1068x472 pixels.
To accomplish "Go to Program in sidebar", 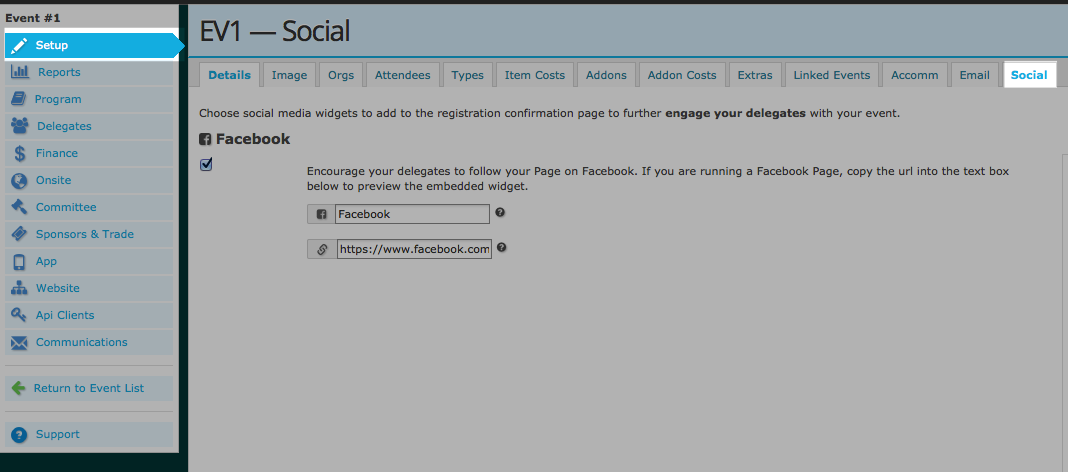I will pos(89,99).
